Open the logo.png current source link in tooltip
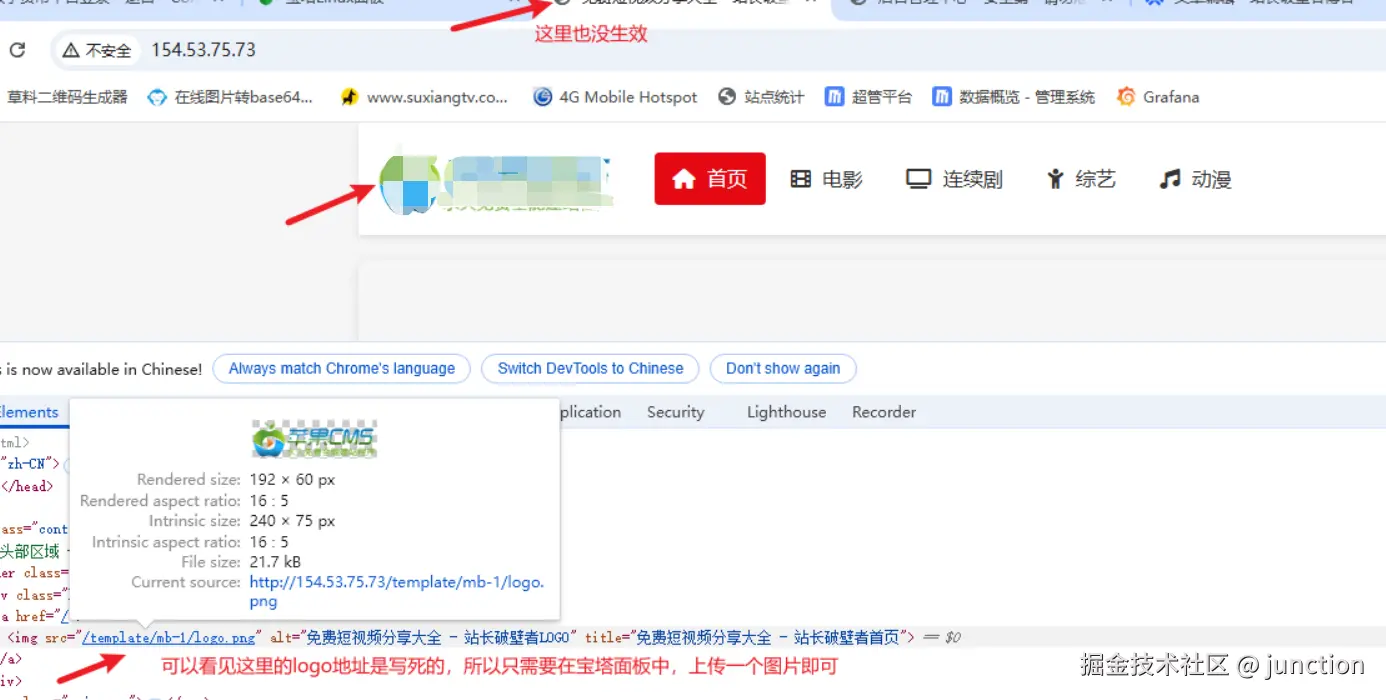 [x=397, y=592]
